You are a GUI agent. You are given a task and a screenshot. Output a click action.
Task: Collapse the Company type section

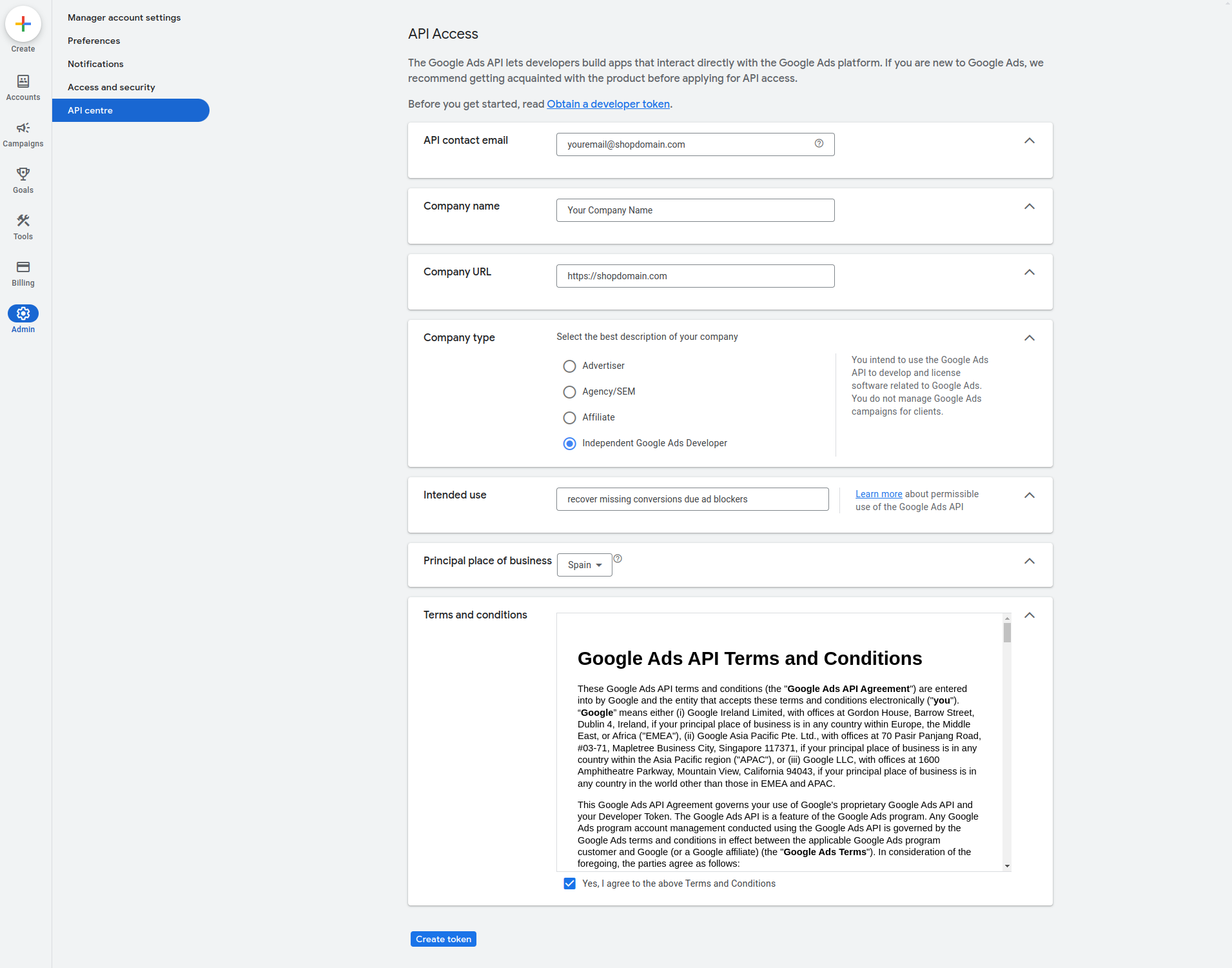[1029, 338]
